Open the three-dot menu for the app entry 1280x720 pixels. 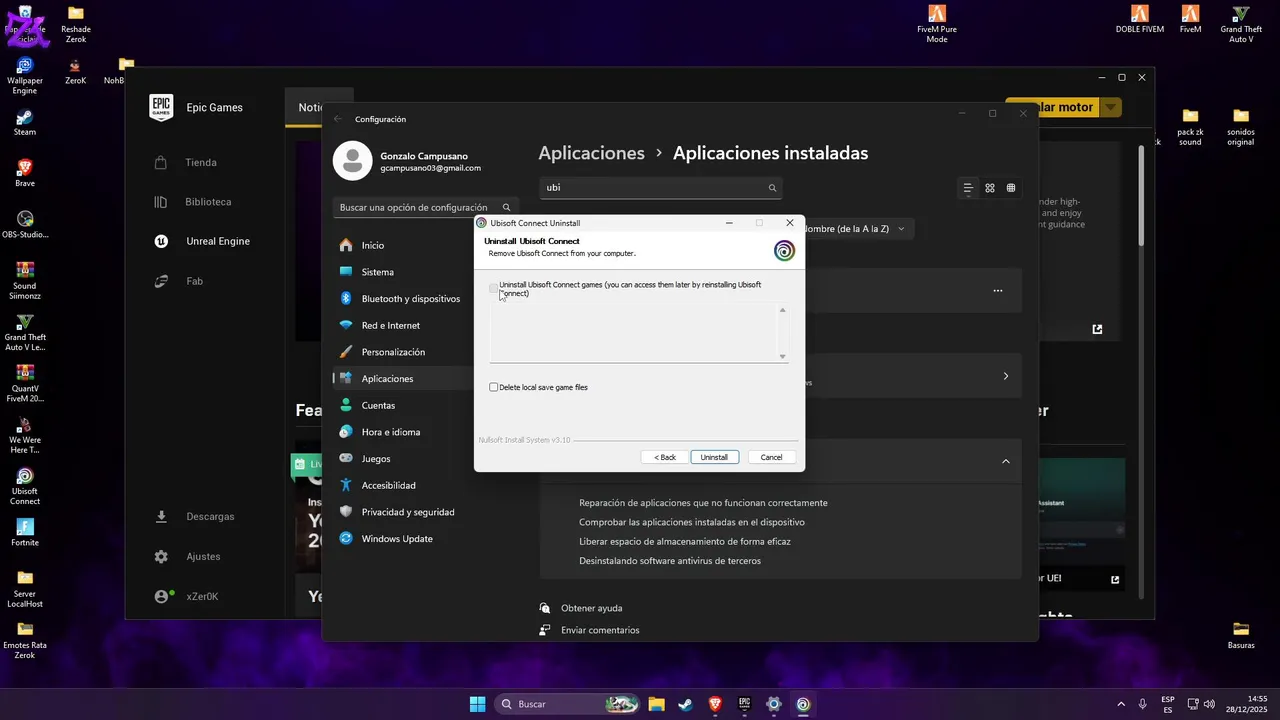pyautogui.click(x=997, y=291)
